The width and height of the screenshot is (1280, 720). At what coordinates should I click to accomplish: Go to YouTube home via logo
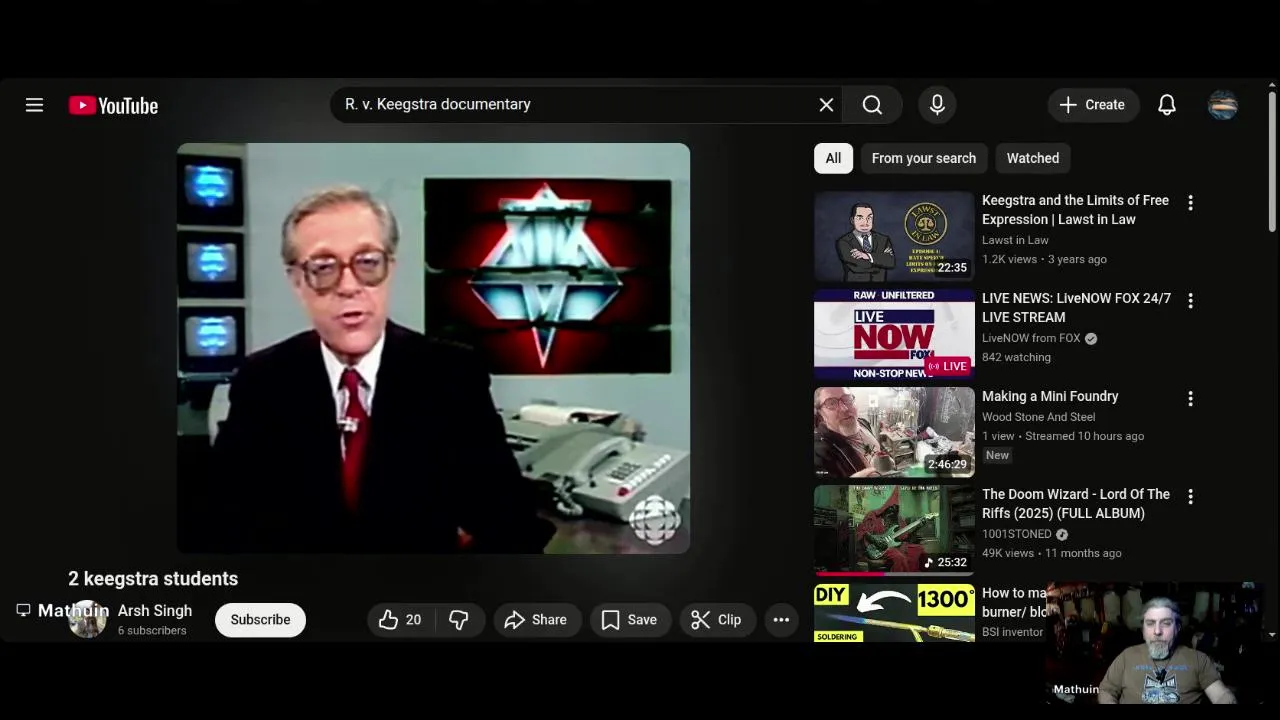(113, 105)
